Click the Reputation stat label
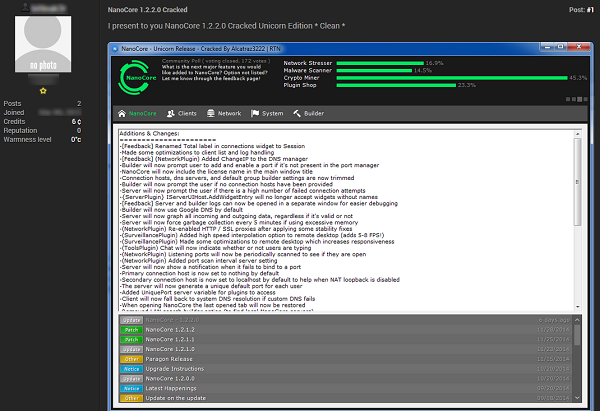Screen dimensions: 600x411 coord(21,130)
